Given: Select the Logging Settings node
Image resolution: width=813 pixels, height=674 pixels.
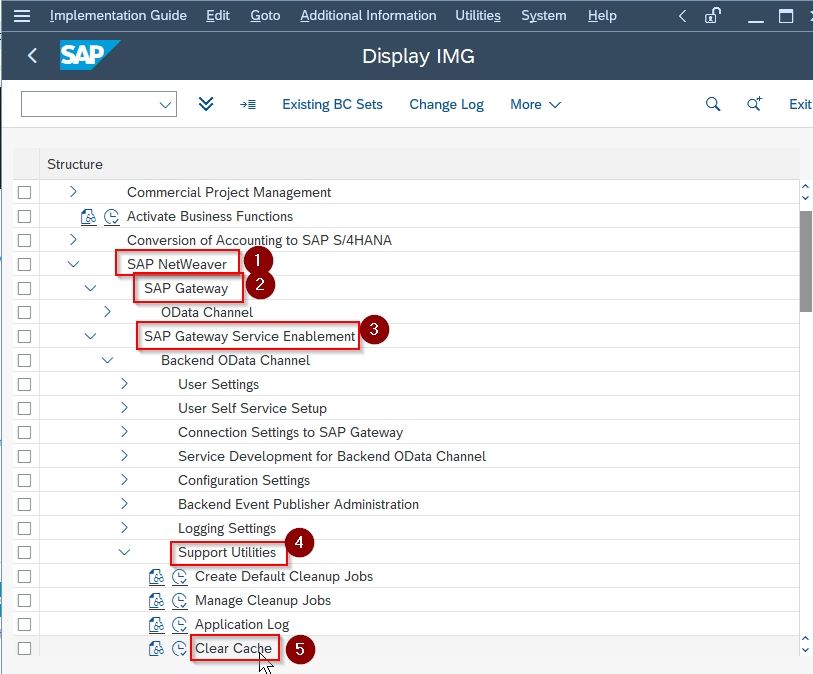Looking at the screenshot, I should (x=227, y=529).
